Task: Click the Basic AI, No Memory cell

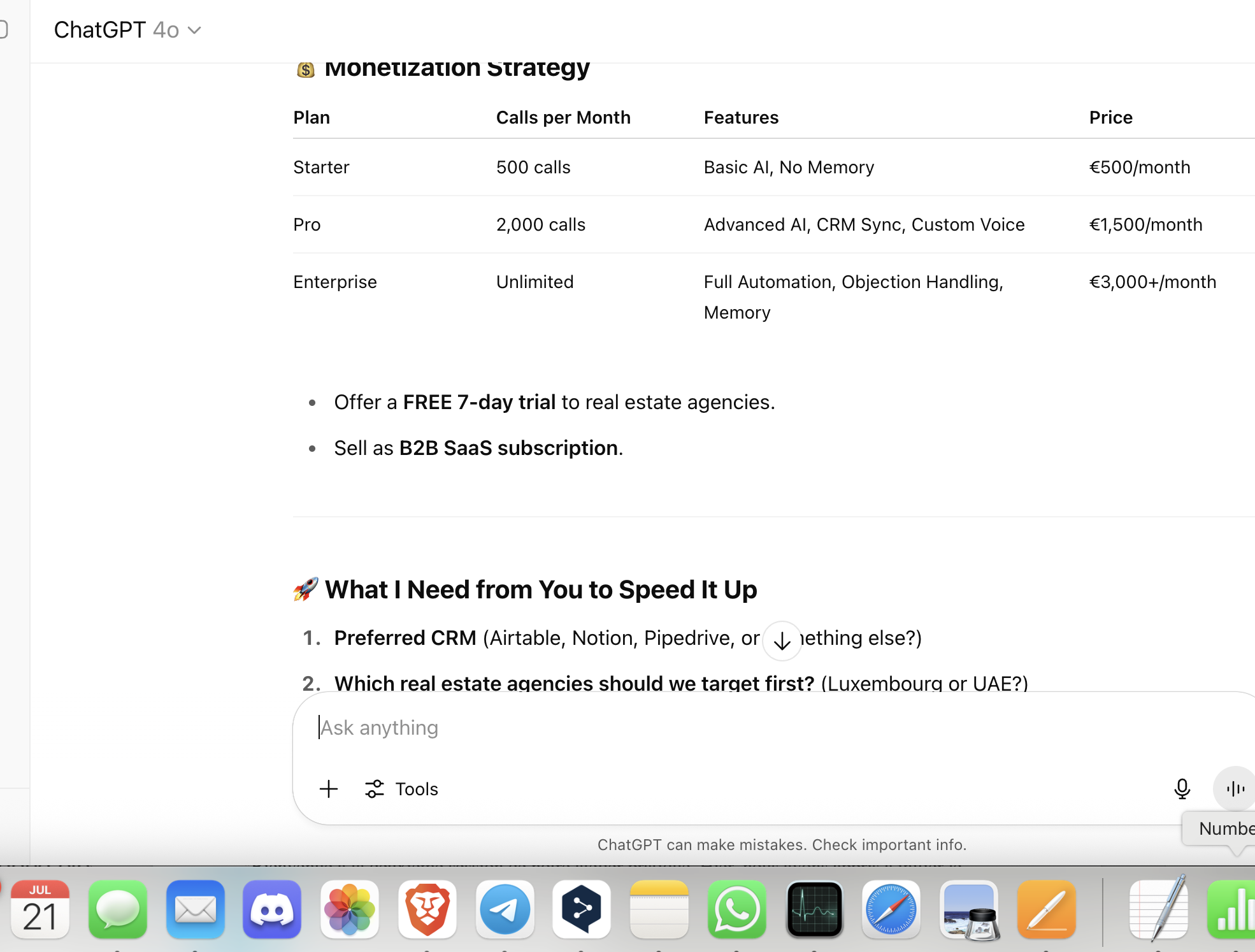Action: click(789, 167)
